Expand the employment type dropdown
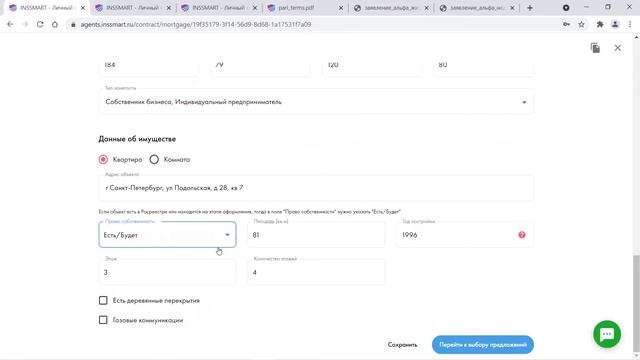 pos(316,102)
